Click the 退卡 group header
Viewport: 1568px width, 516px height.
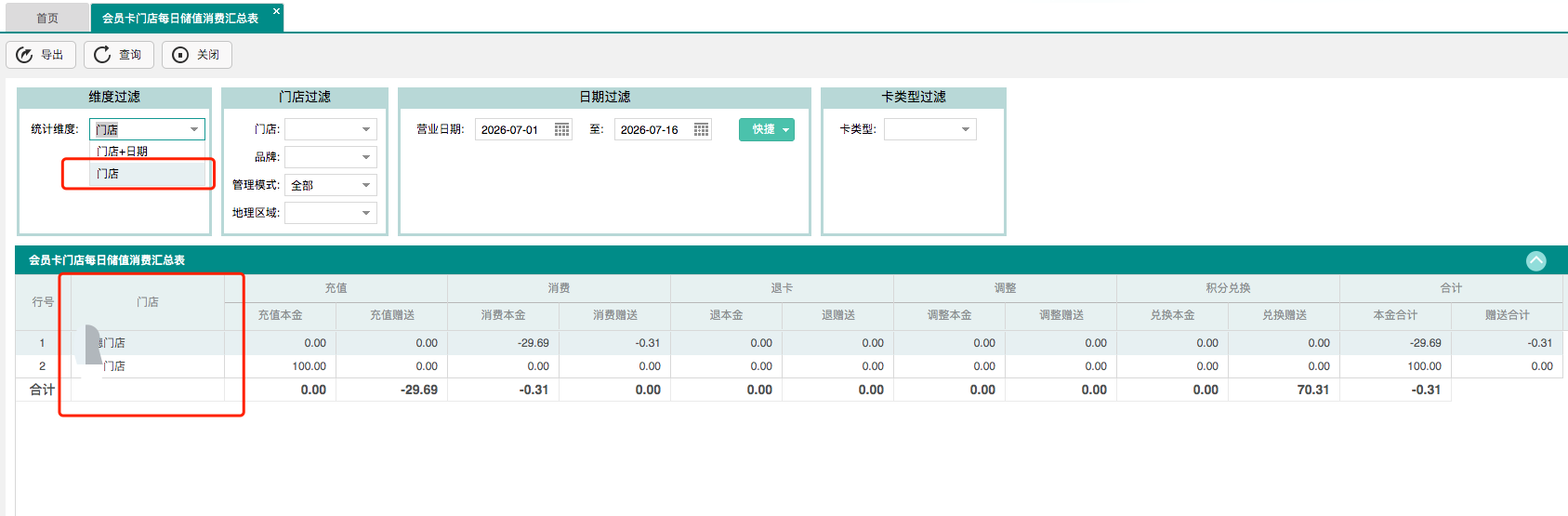point(782,288)
